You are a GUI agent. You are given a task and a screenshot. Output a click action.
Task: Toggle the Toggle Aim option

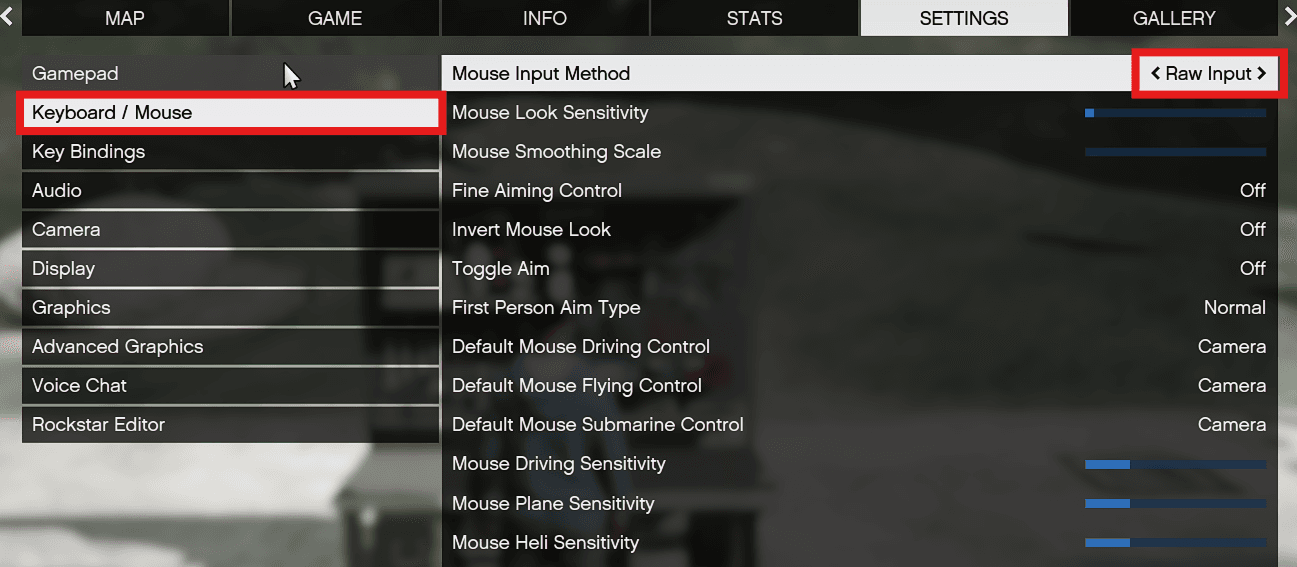click(1252, 269)
